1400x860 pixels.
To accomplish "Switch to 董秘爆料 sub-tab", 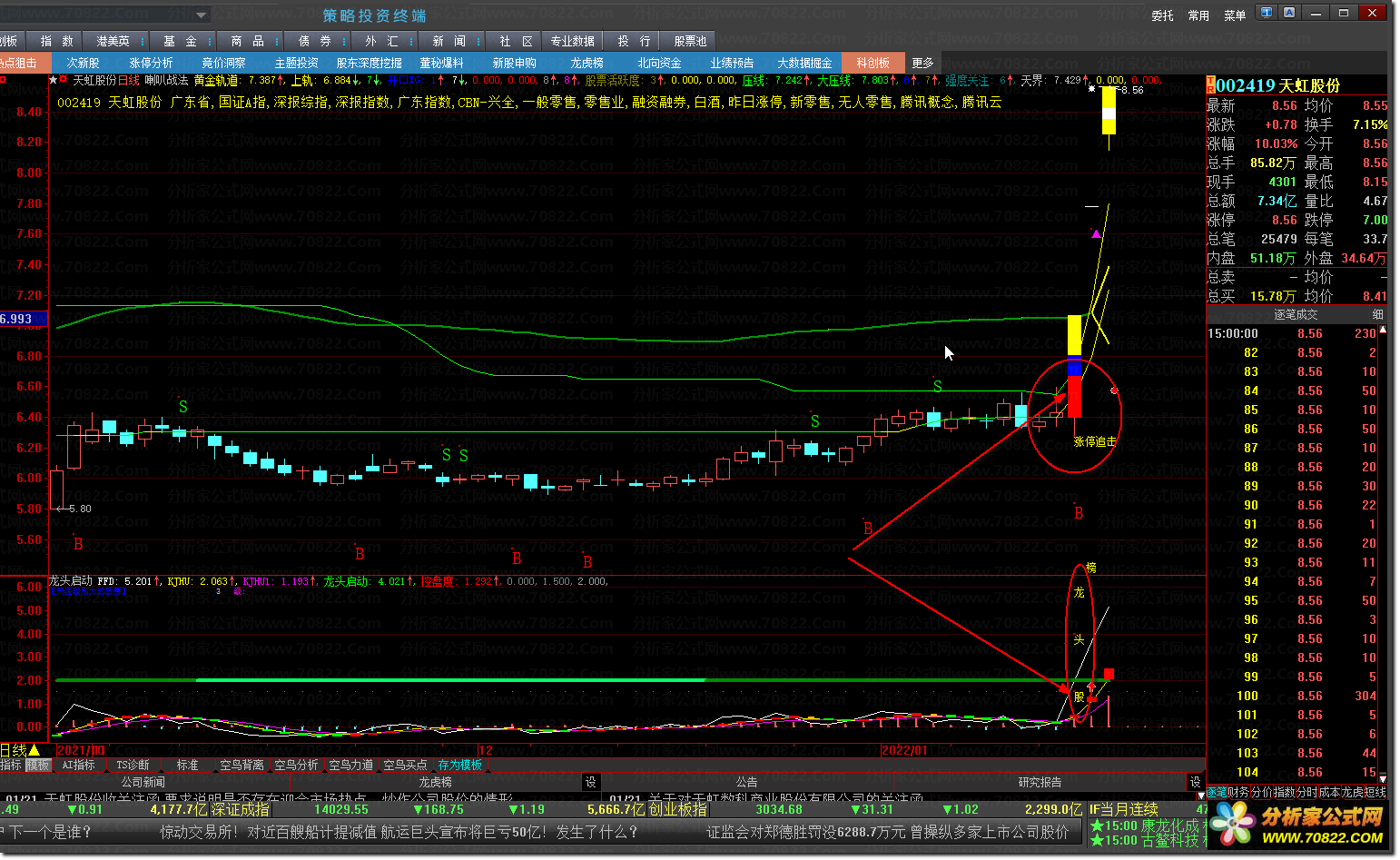I will [x=441, y=63].
